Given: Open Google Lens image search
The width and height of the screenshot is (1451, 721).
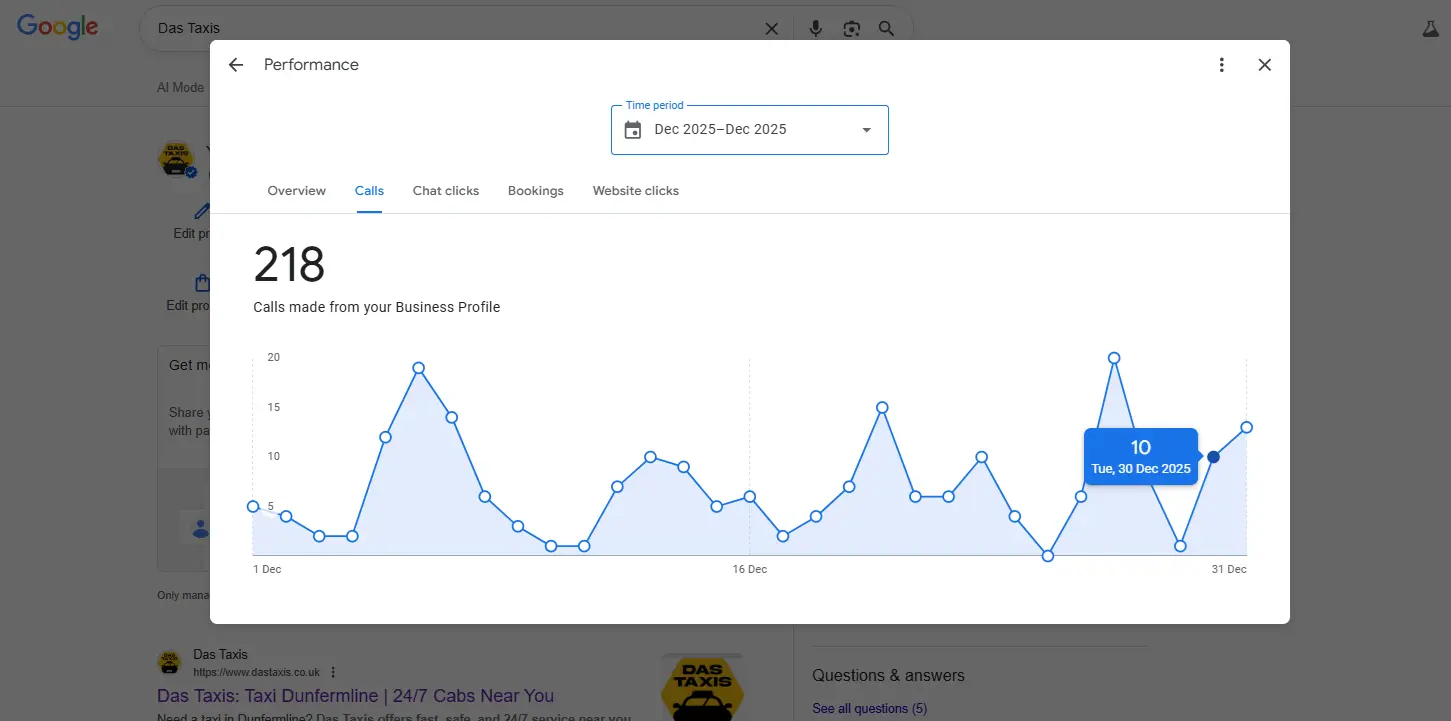Looking at the screenshot, I should coord(851,29).
